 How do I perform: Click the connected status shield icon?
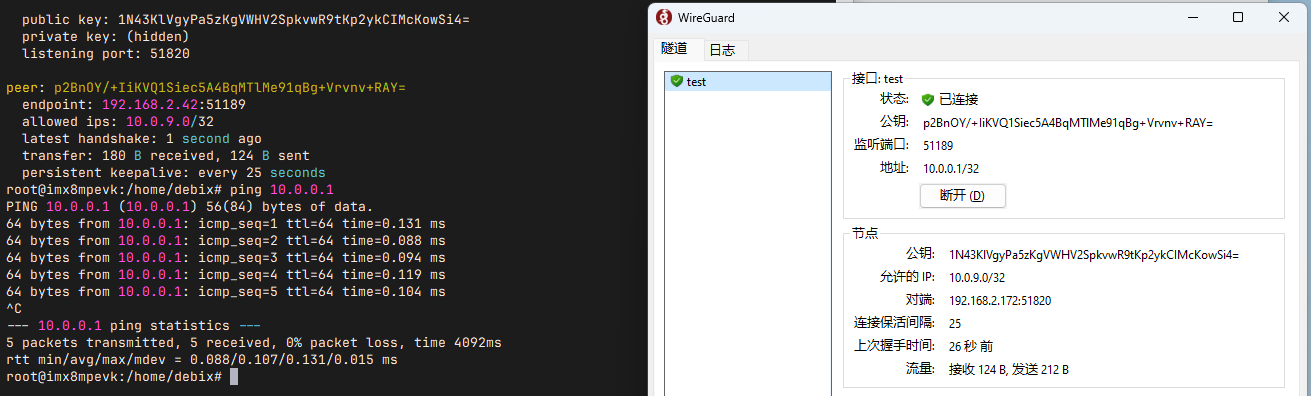[x=928, y=99]
